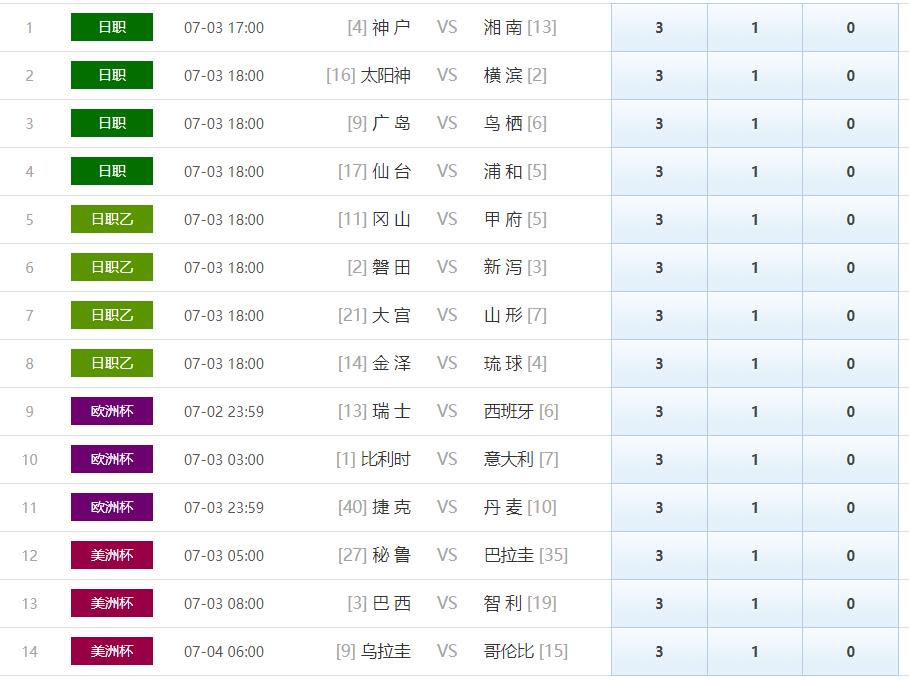
Task: Click the 欧洲杯 badge for match 10
Action: tap(112, 460)
